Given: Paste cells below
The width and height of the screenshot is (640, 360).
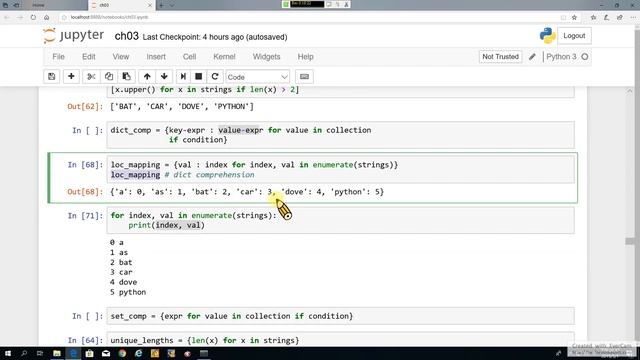Looking at the screenshot, I should point(127,77).
